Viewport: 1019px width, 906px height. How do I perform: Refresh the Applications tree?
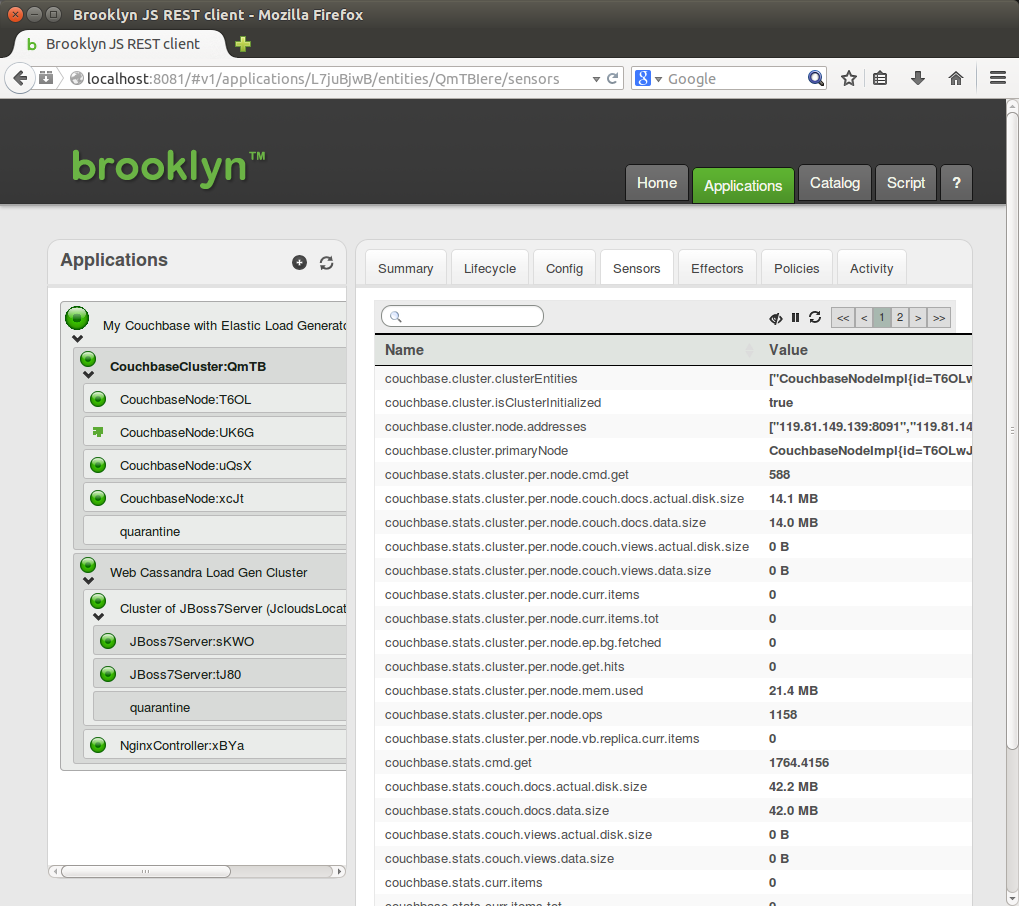tap(326, 262)
